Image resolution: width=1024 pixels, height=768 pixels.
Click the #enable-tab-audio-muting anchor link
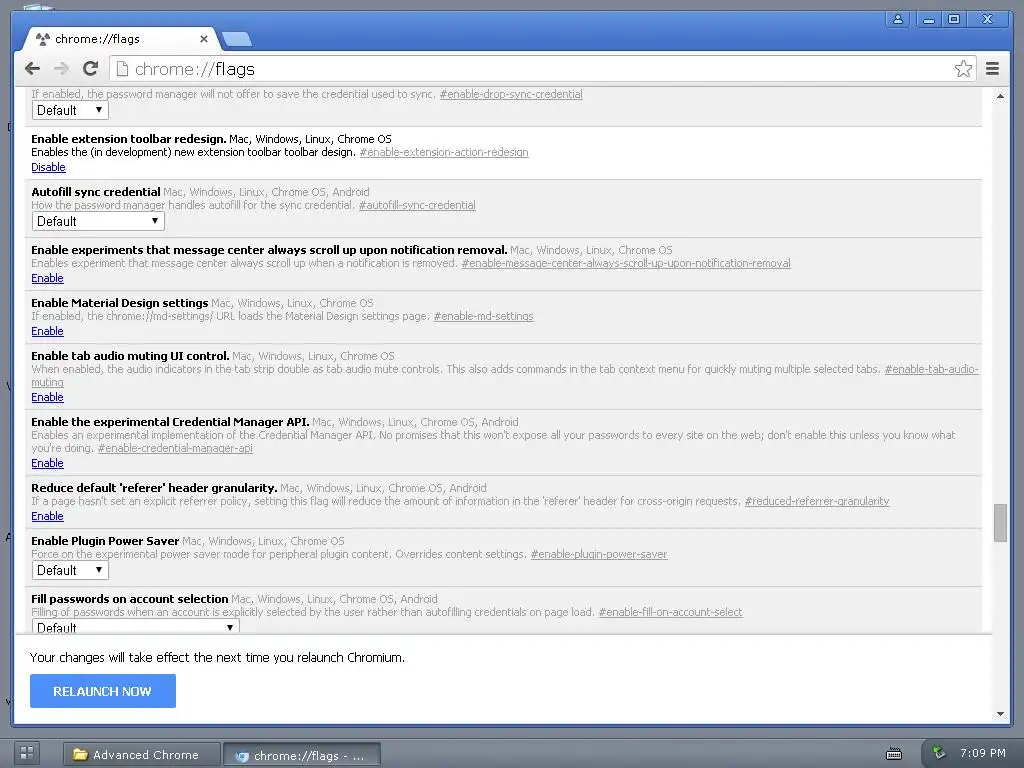[931, 369]
